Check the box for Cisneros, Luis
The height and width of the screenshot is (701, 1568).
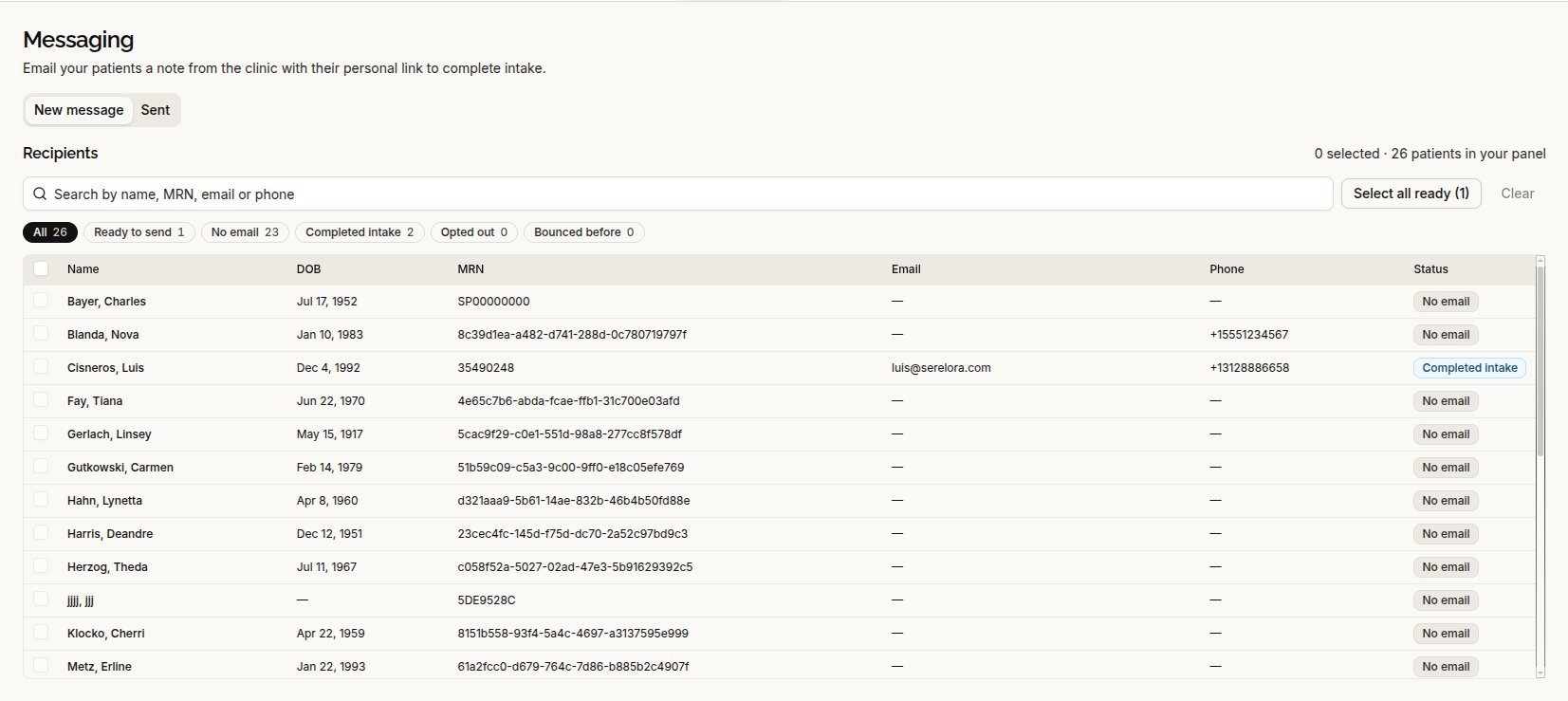click(41, 367)
